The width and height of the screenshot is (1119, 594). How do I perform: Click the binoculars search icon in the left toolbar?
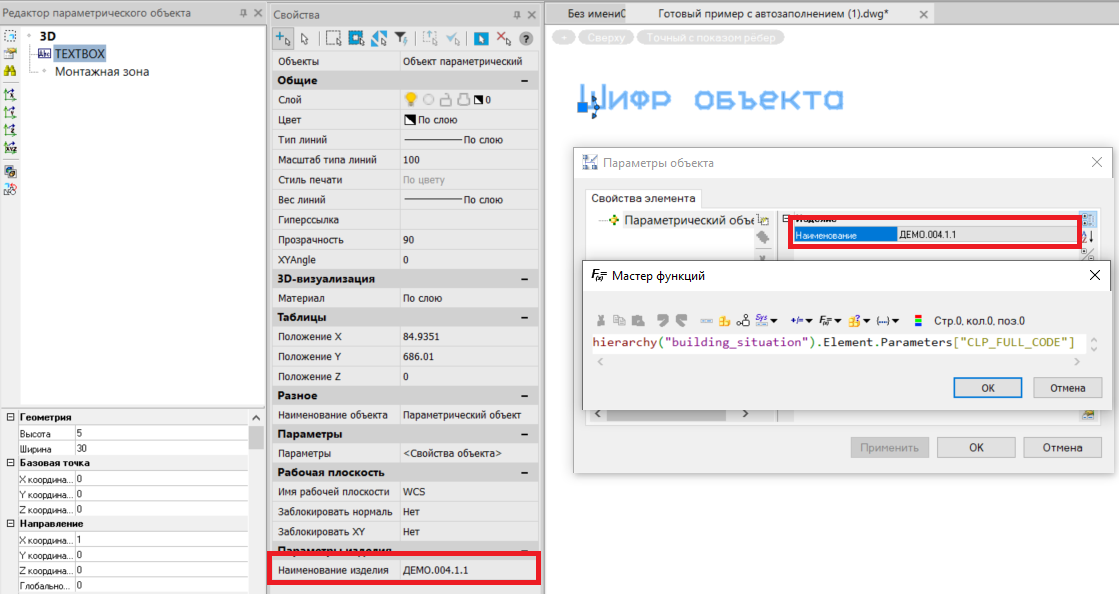(10, 71)
